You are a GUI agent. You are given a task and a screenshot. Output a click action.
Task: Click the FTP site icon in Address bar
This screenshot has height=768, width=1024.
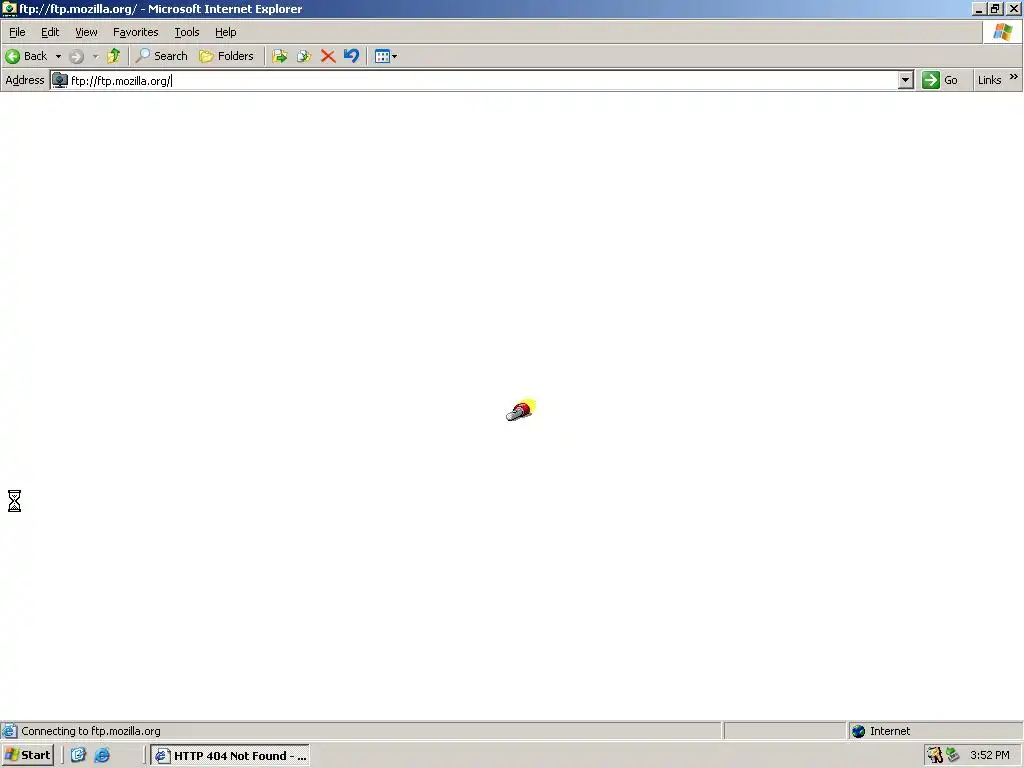pos(60,80)
